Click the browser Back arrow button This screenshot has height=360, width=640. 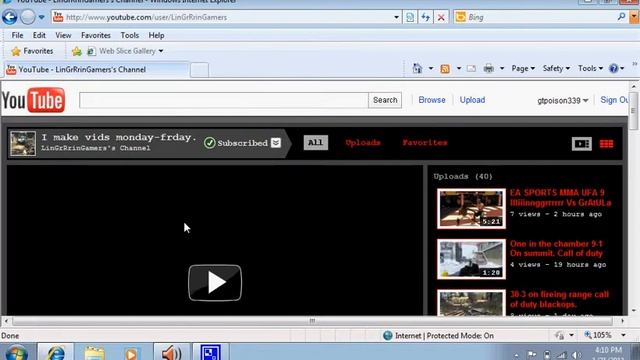point(9,17)
